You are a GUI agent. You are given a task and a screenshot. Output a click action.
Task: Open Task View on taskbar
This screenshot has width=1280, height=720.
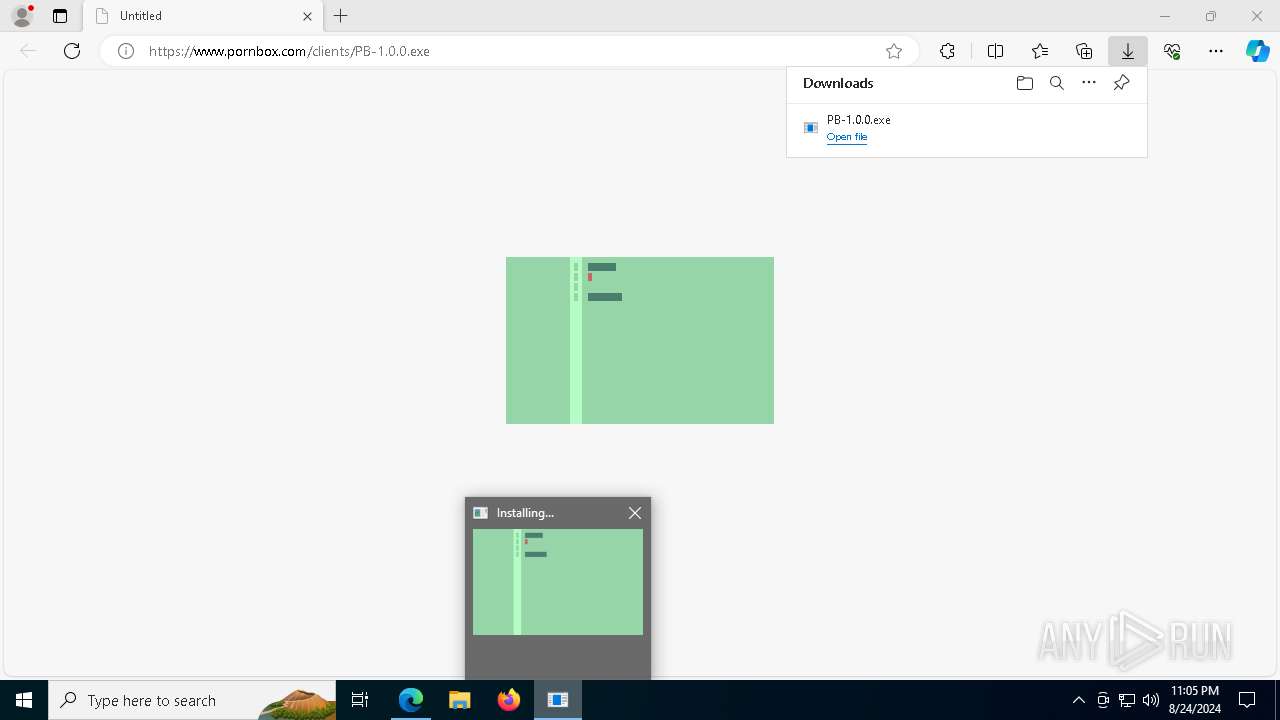click(360, 700)
